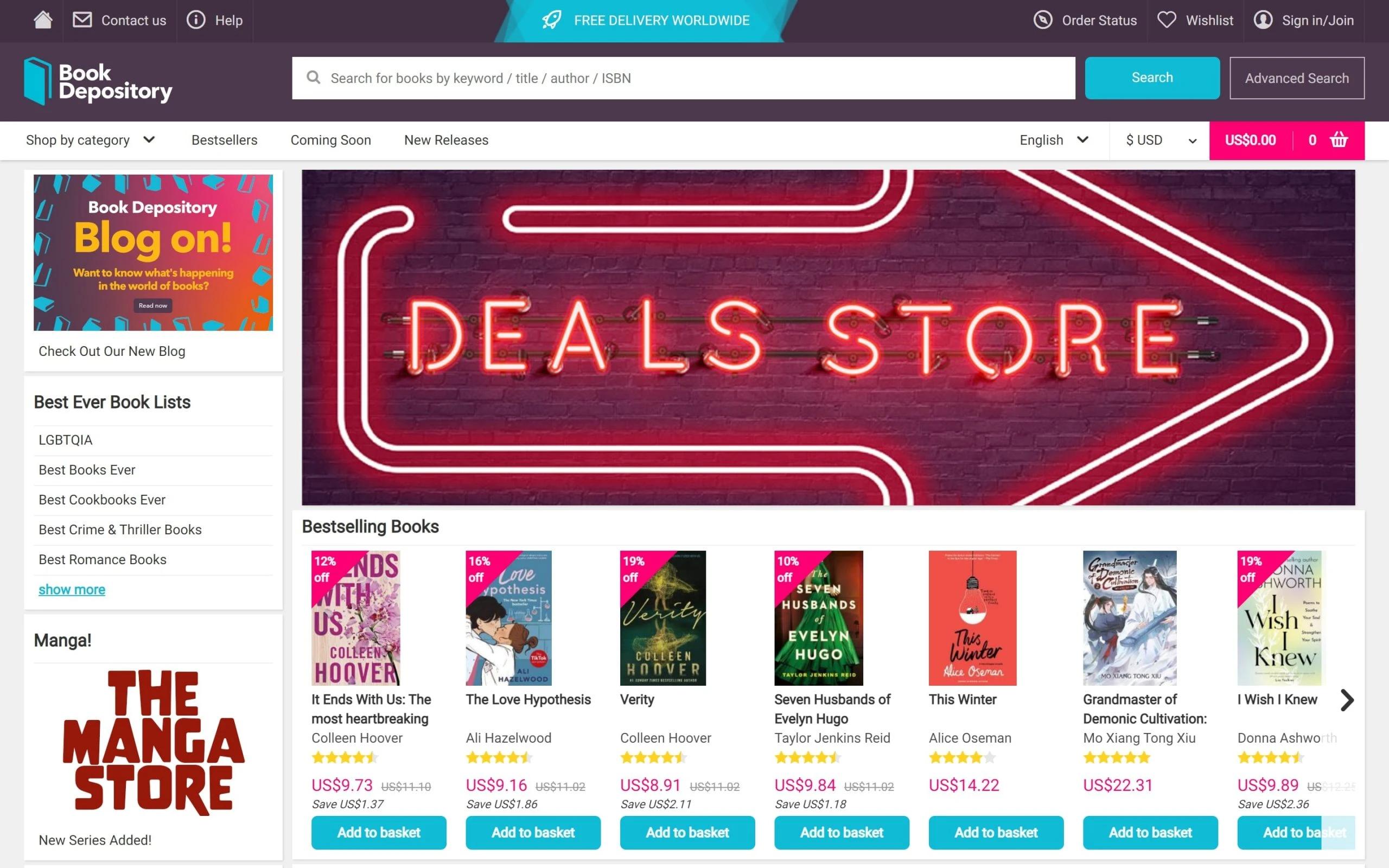Open the shopping basket icon
This screenshot has width=1389, height=868.
click(x=1339, y=140)
